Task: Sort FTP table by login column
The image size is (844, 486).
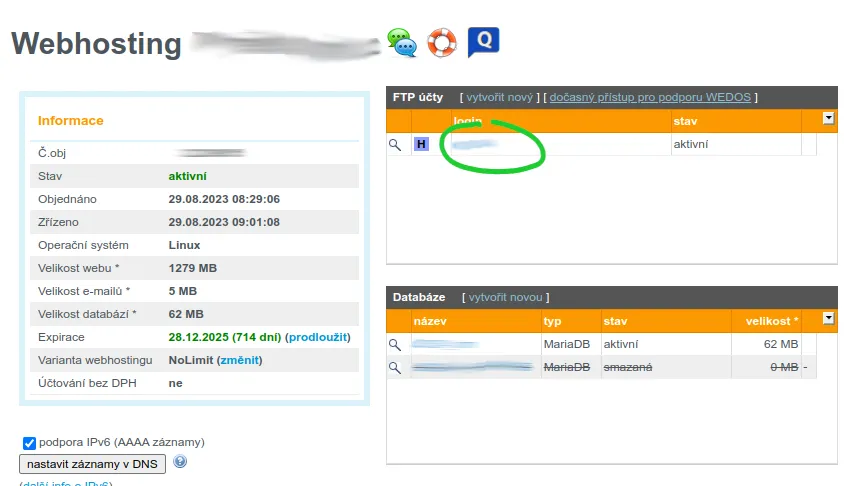Action: coord(467,121)
